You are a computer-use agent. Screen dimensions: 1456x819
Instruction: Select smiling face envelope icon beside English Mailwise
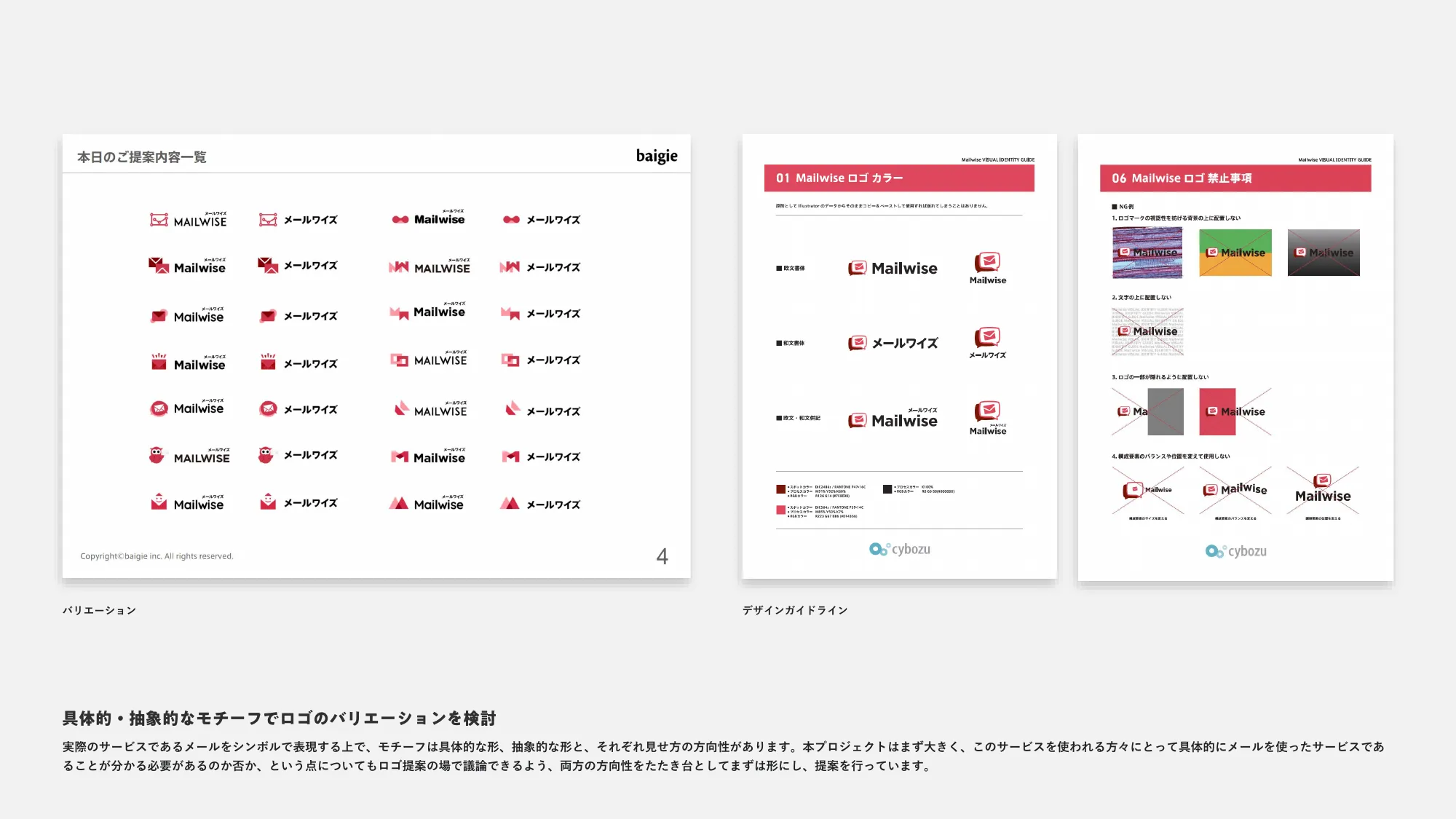[159, 501]
